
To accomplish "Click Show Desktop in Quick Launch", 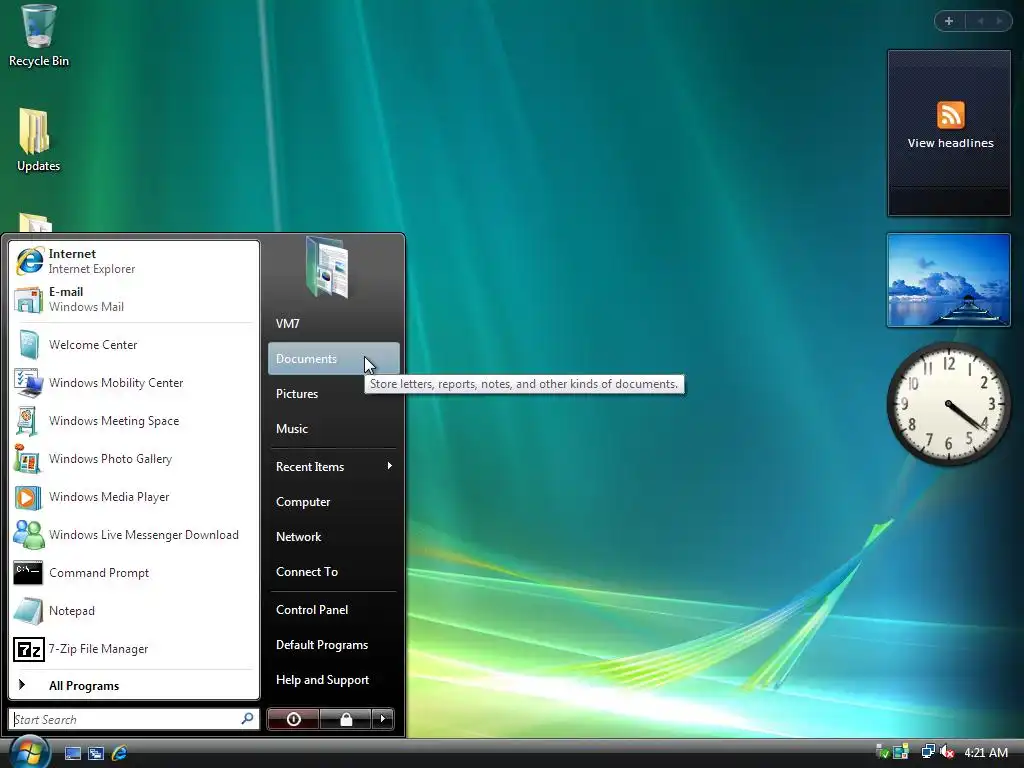I will click(73, 753).
